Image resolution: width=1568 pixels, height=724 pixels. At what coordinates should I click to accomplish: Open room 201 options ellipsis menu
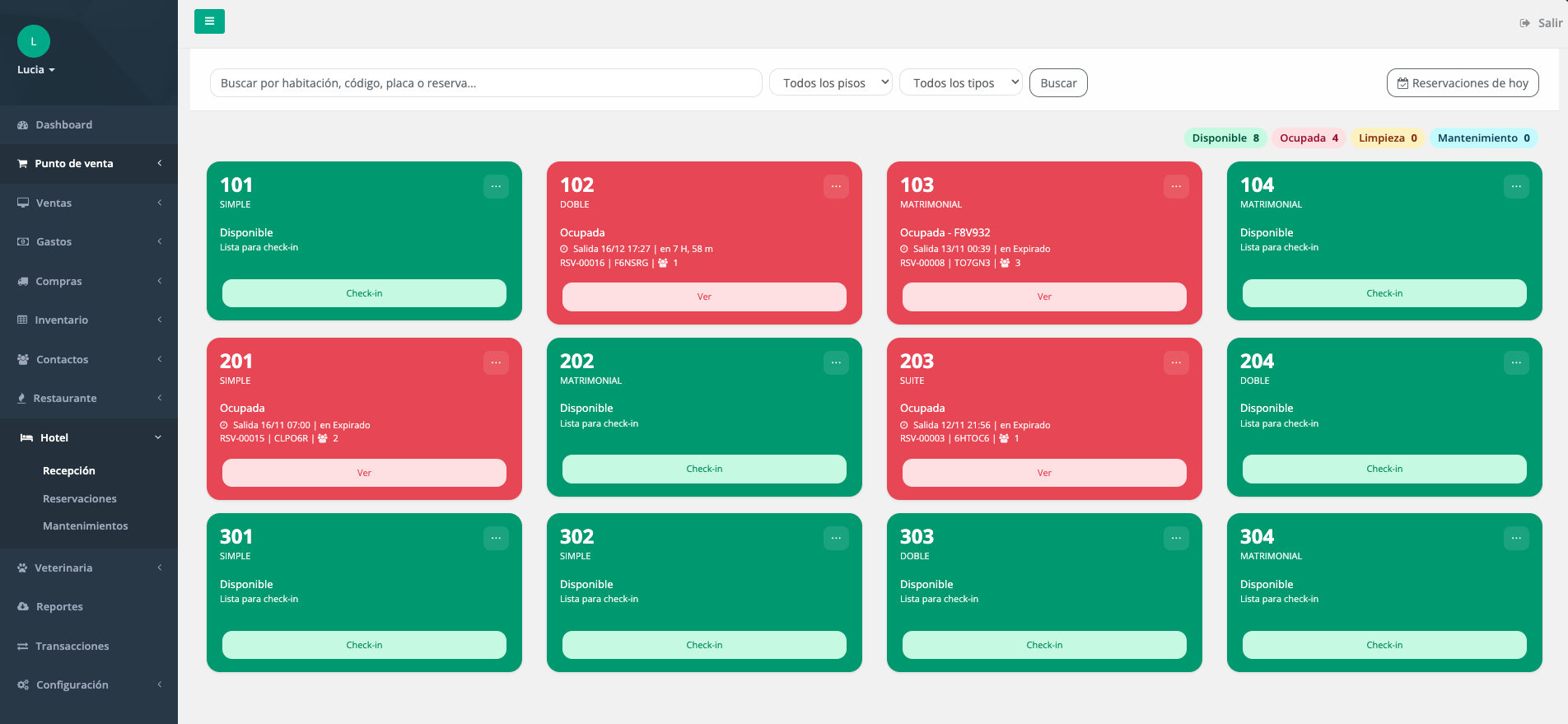coord(496,362)
